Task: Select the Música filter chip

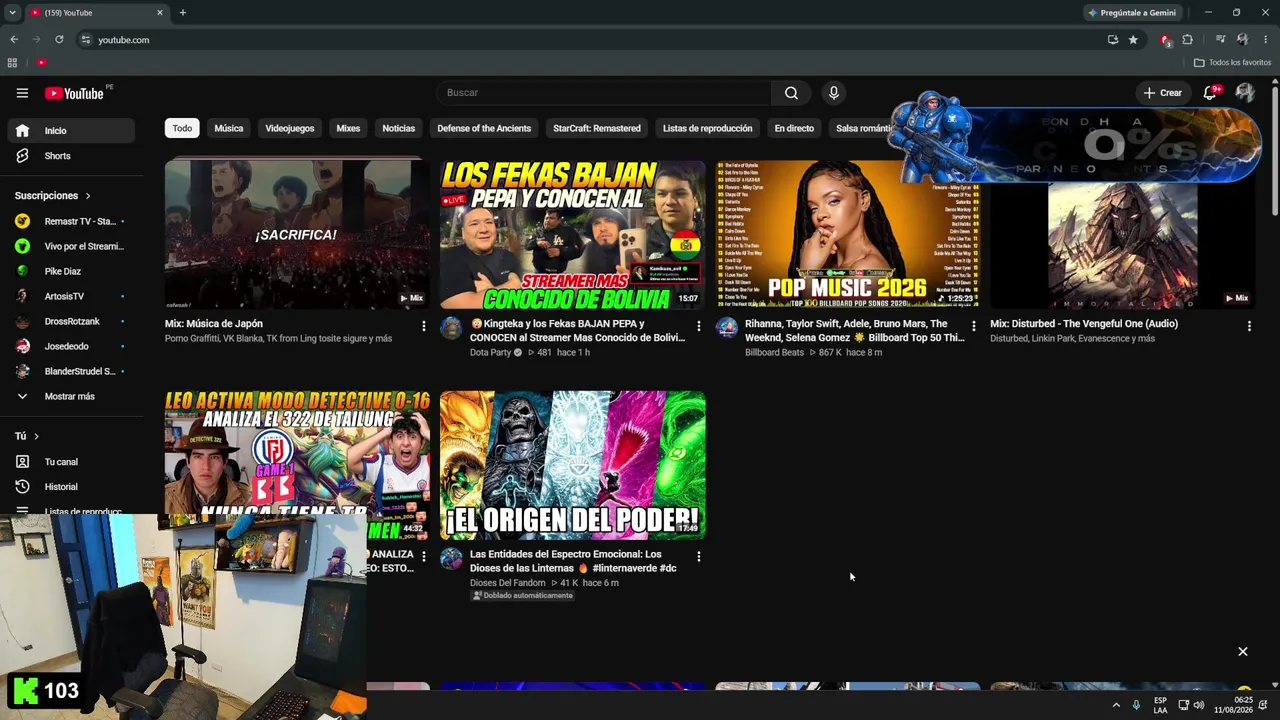Action: (229, 128)
